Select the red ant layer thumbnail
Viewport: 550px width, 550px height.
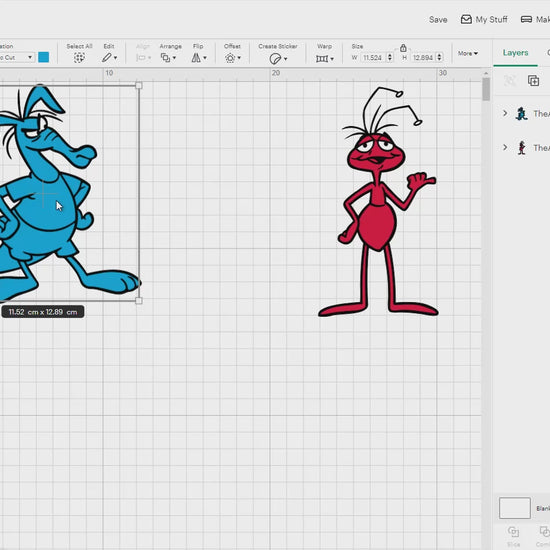522,148
